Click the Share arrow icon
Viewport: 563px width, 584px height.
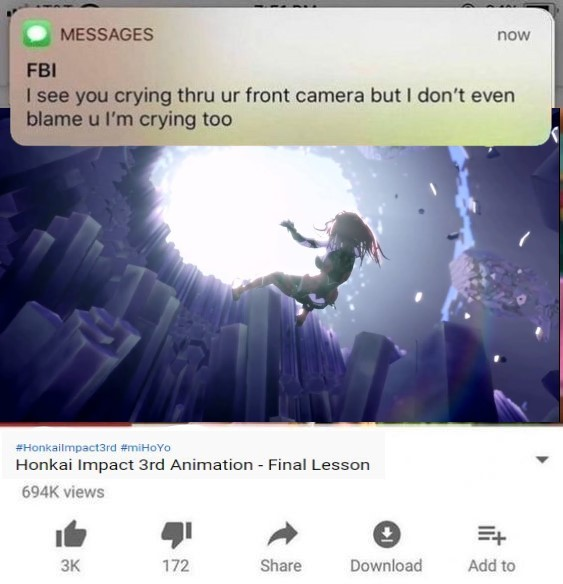(x=283, y=534)
